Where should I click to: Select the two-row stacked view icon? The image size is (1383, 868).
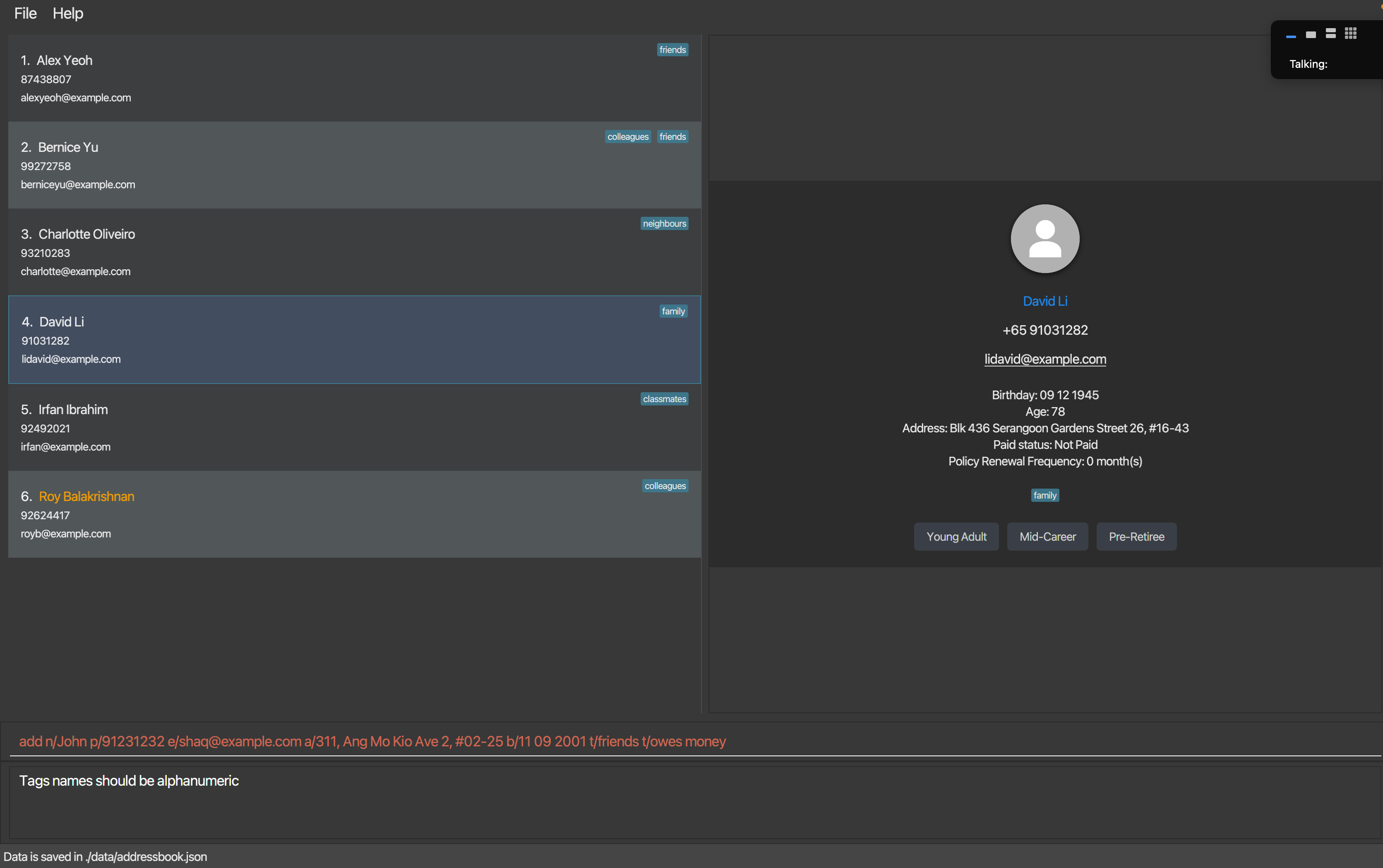tap(1330, 33)
